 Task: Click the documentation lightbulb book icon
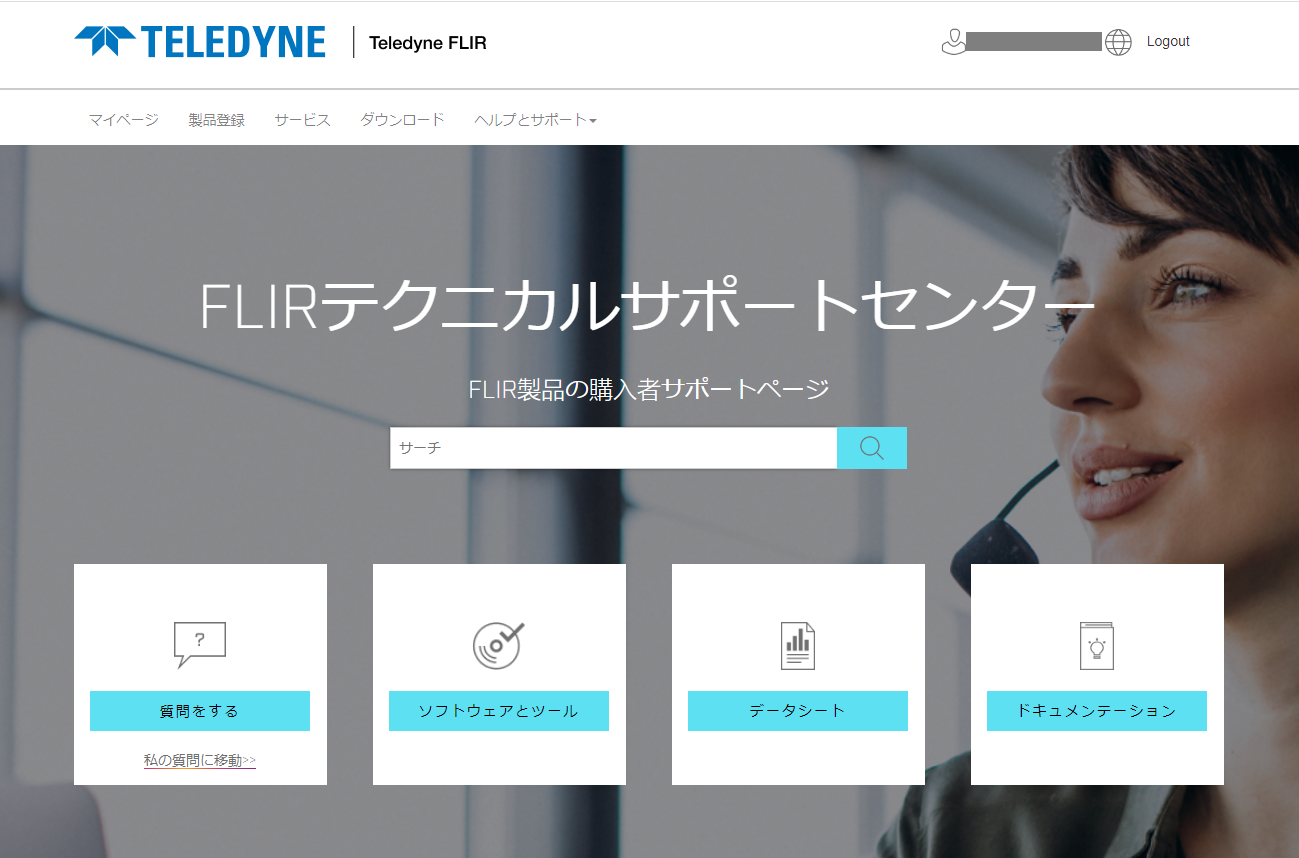tap(1097, 645)
